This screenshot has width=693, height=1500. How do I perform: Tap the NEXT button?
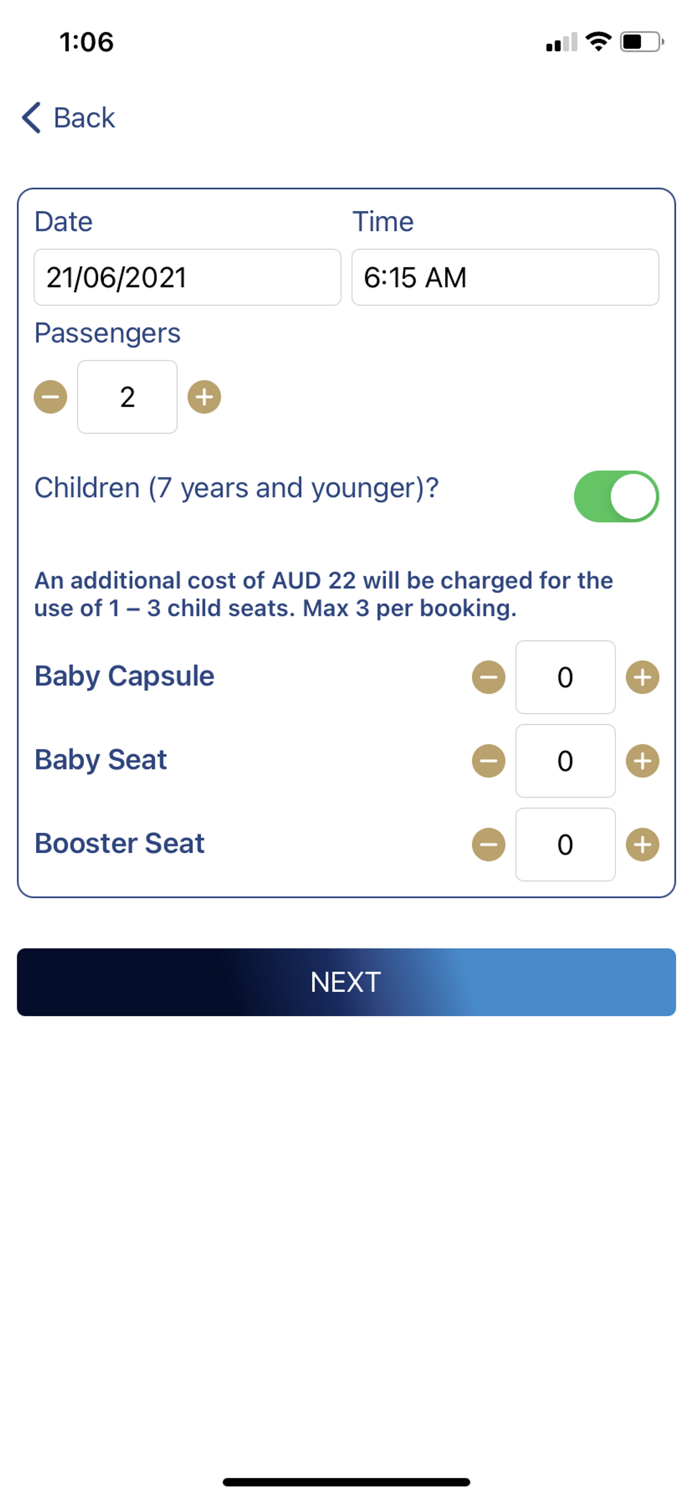click(x=346, y=981)
